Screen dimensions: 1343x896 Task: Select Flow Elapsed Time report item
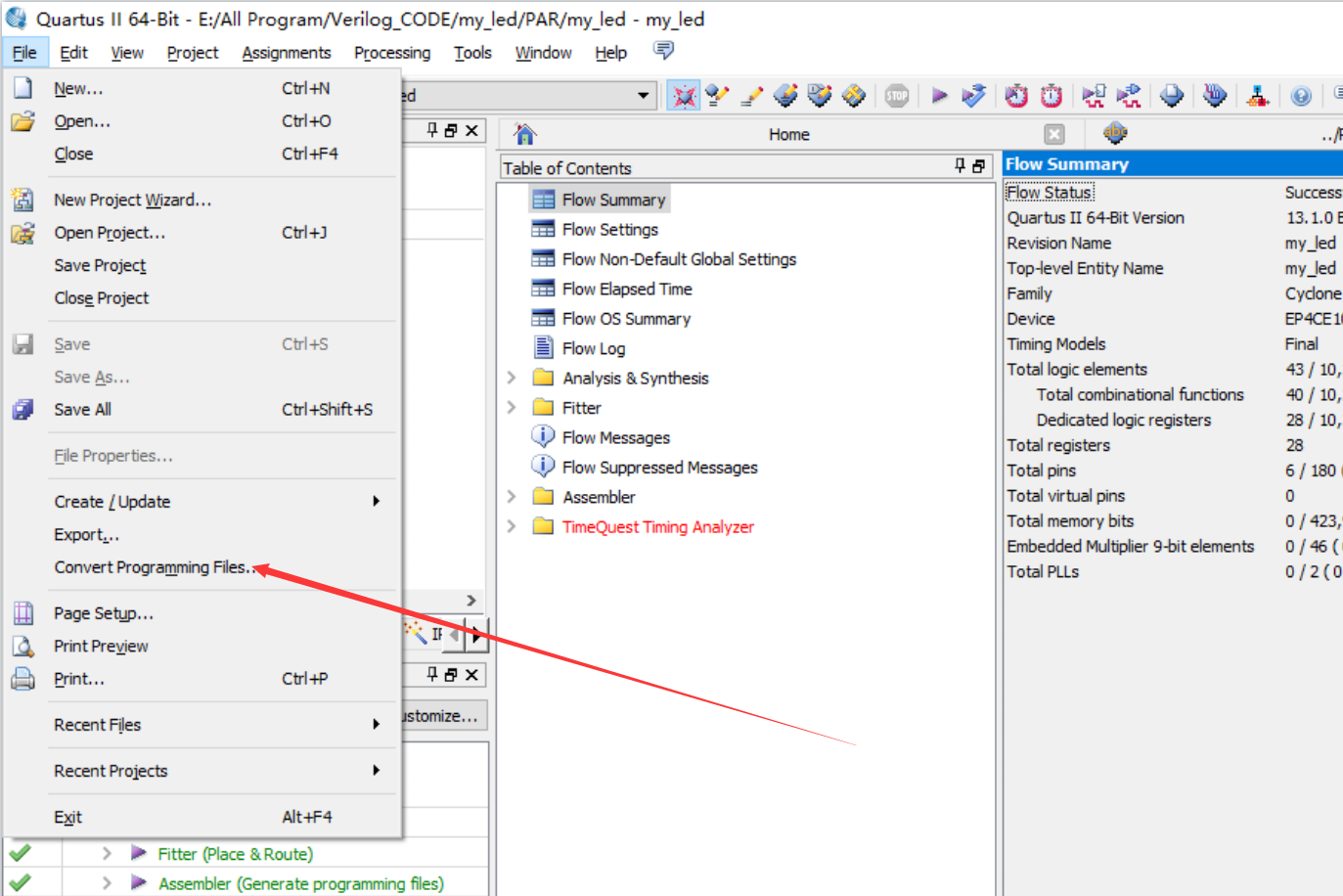click(x=627, y=289)
